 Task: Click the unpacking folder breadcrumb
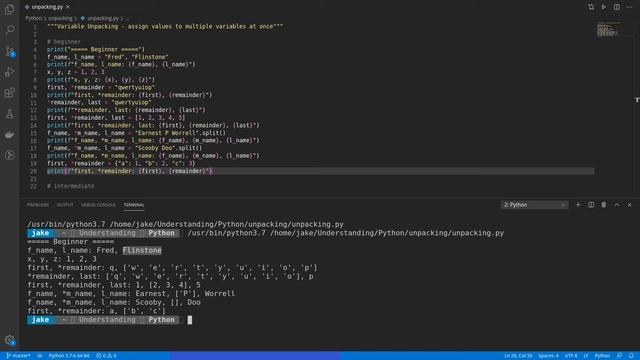[x=60, y=18]
